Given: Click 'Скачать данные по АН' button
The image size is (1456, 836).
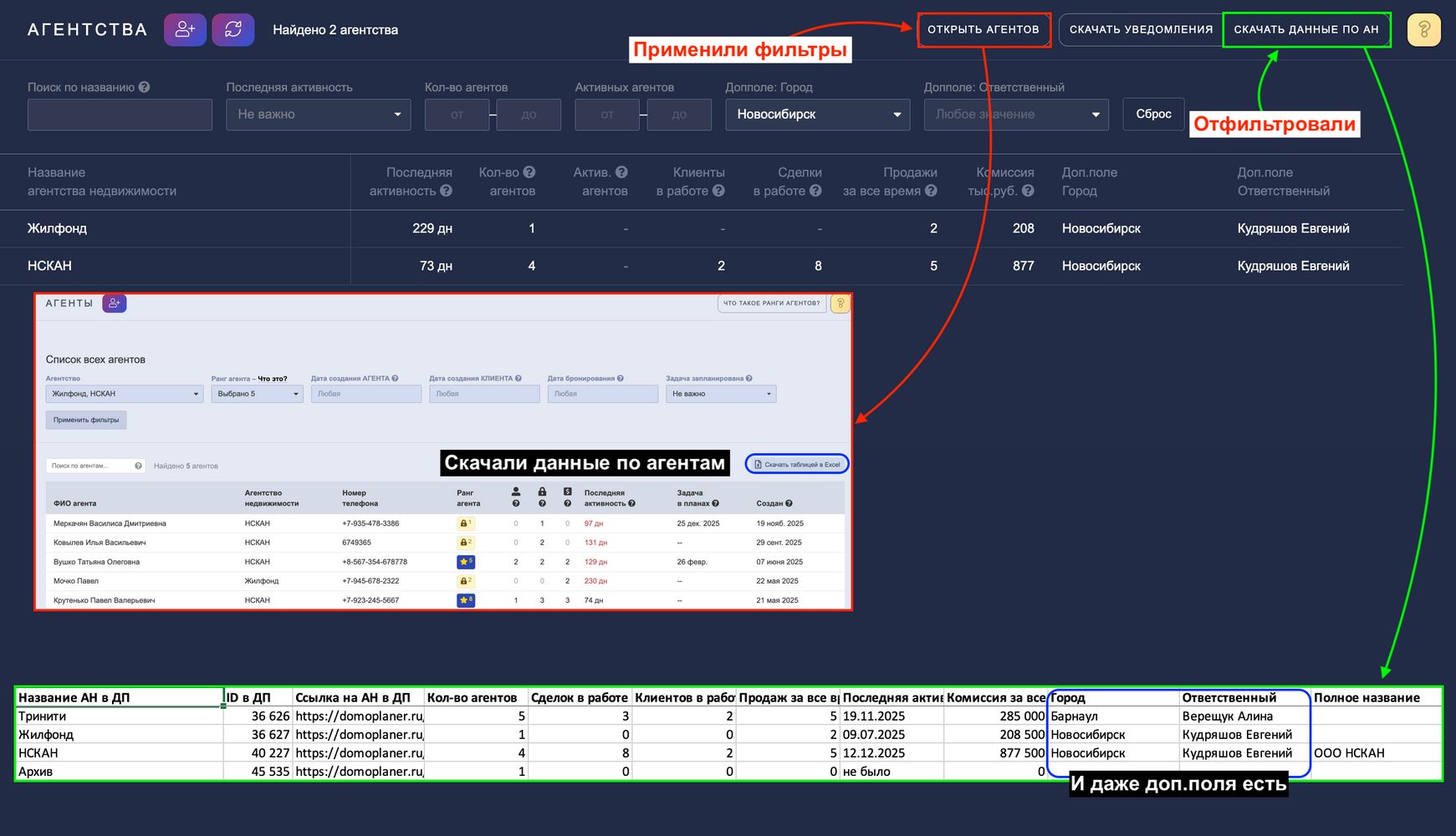Looking at the screenshot, I should tap(1305, 30).
